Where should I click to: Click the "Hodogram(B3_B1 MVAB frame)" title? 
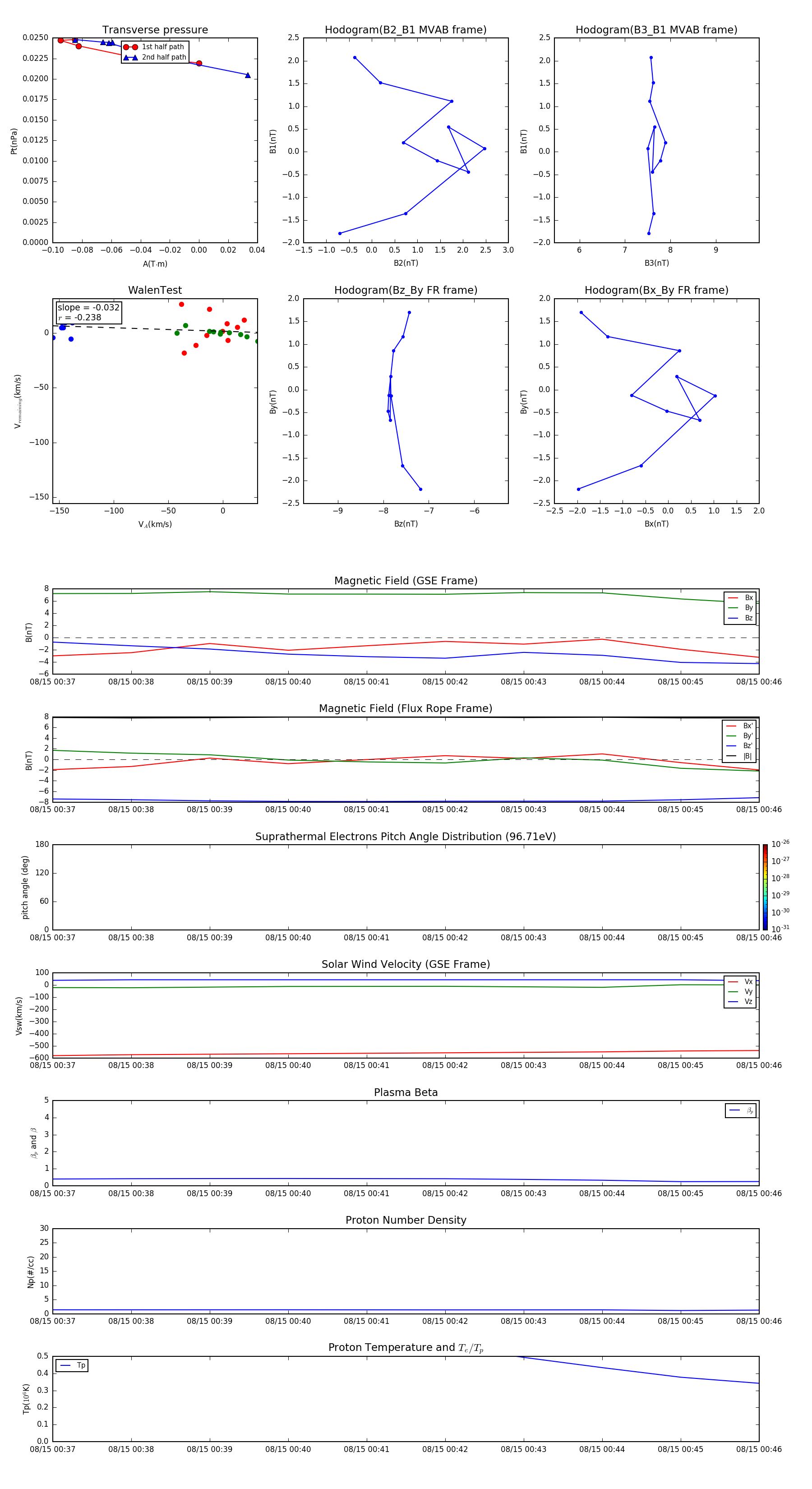tap(656, 30)
